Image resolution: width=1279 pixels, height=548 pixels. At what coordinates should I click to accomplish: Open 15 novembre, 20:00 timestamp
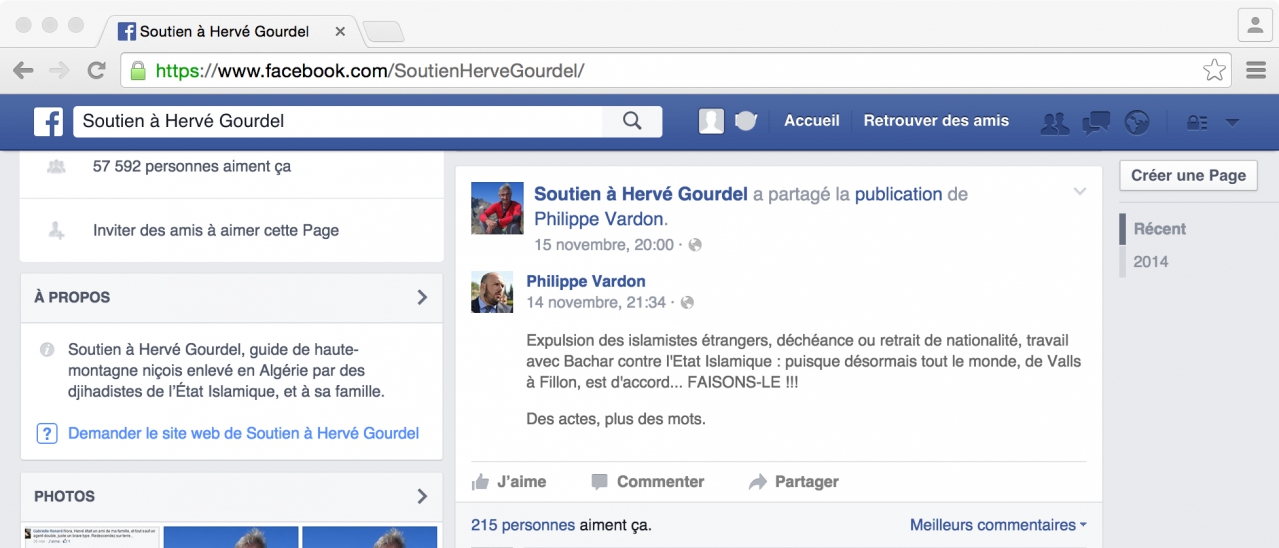[604, 244]
